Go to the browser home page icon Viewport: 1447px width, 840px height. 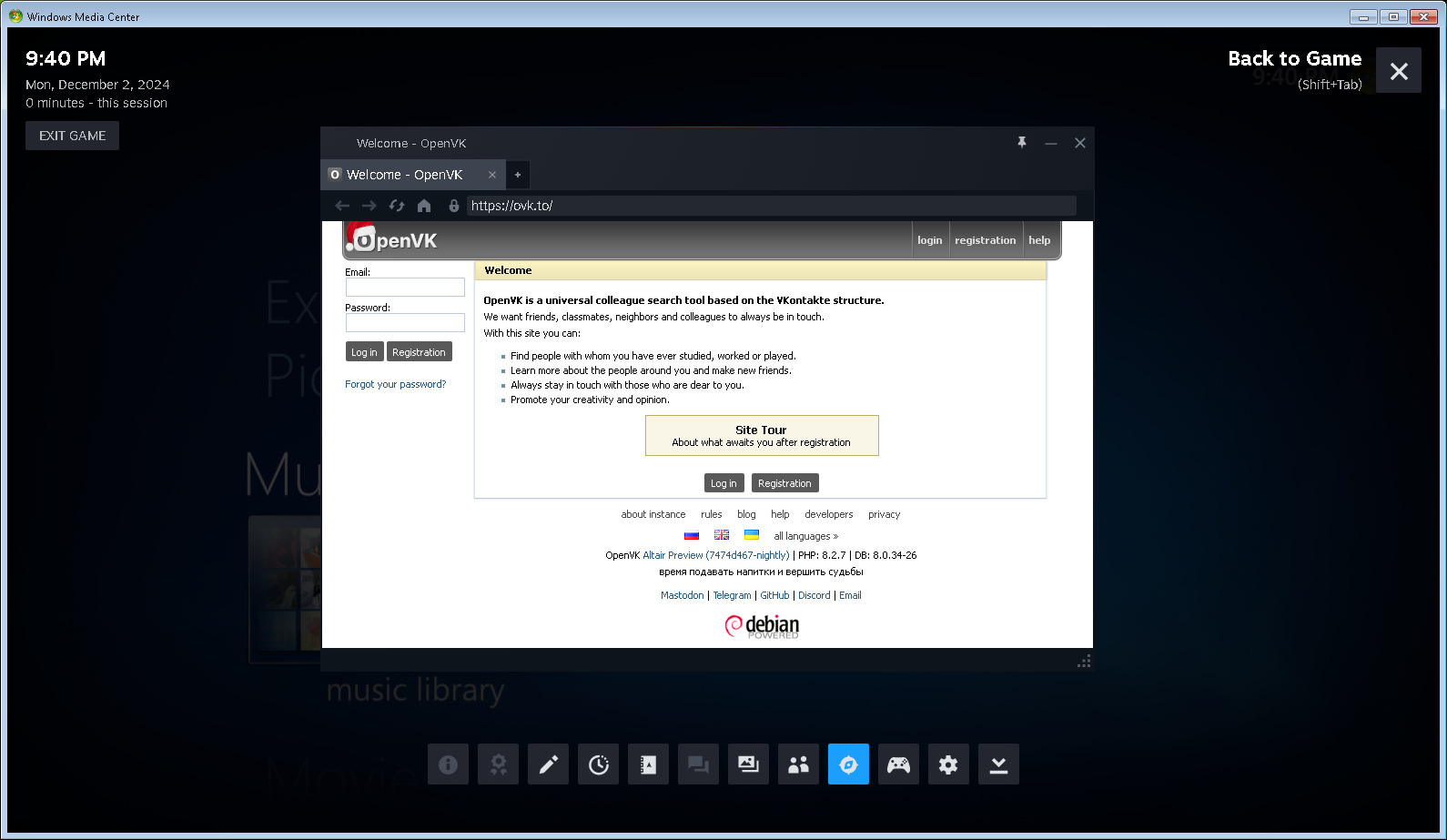[424, 206]
